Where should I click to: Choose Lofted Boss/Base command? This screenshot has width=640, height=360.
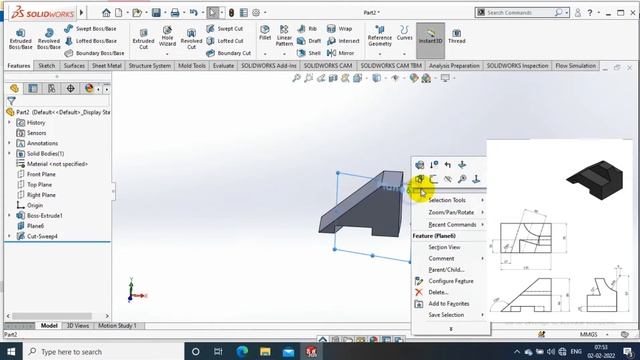tap(91, 41)
